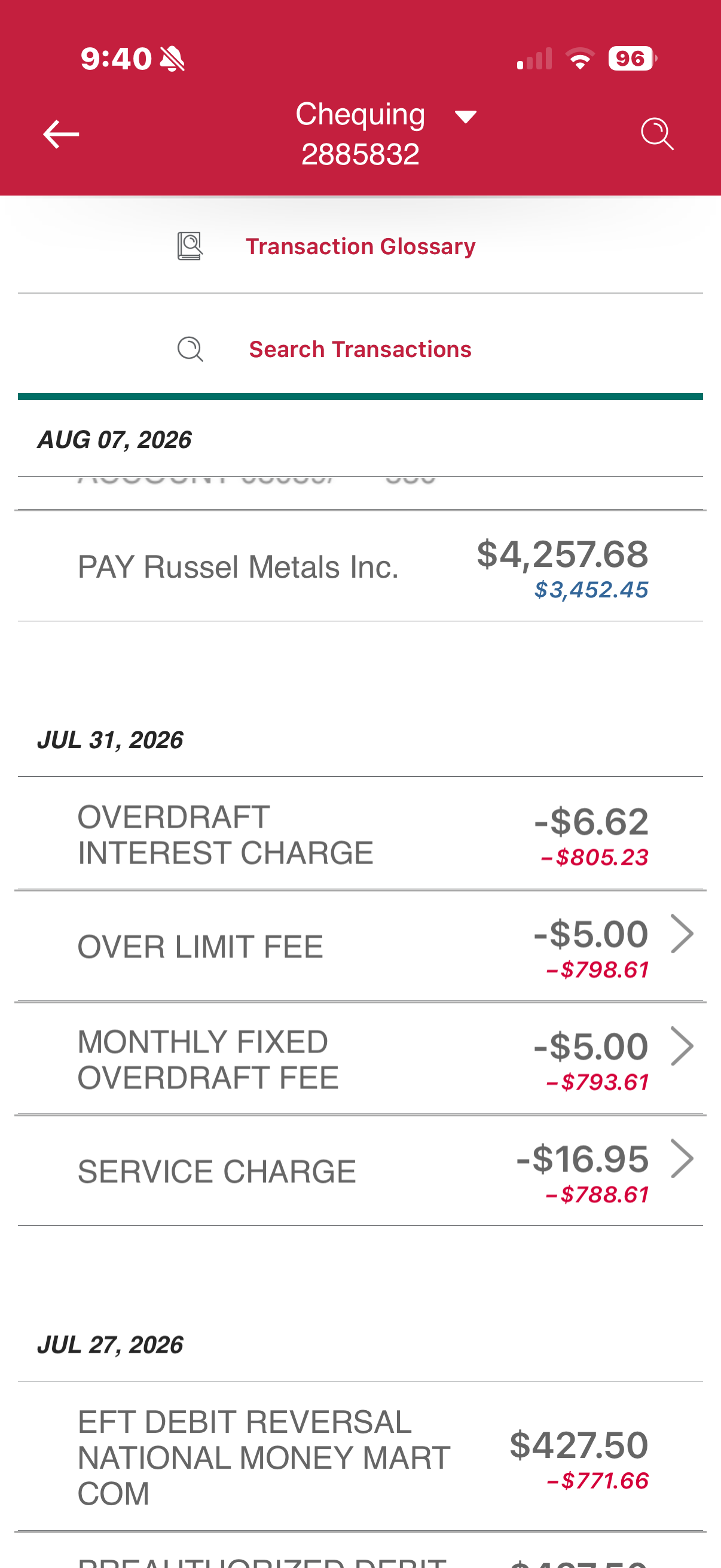The width and height of the screenshot is (721, 1568).
Task: Expand MONTHLY FIXED OVERDRAFT FEE chevron
Action: click(x=682, y=1047)
